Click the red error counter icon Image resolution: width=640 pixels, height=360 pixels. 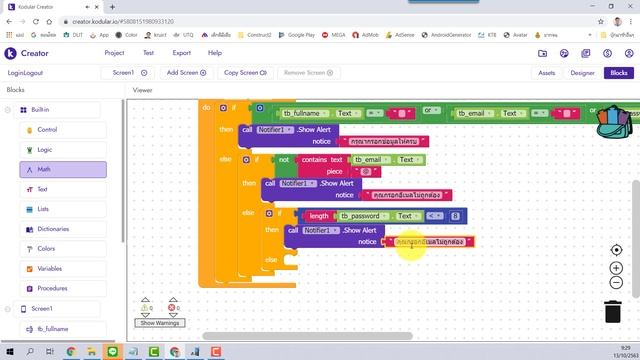(x=172, y=308)
